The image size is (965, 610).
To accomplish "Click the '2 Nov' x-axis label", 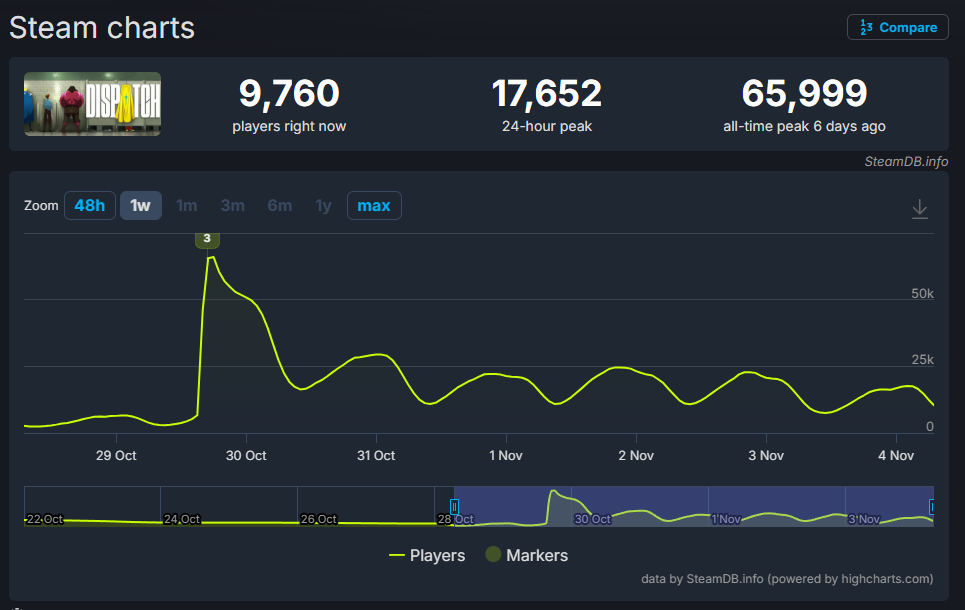I will 636,455.
